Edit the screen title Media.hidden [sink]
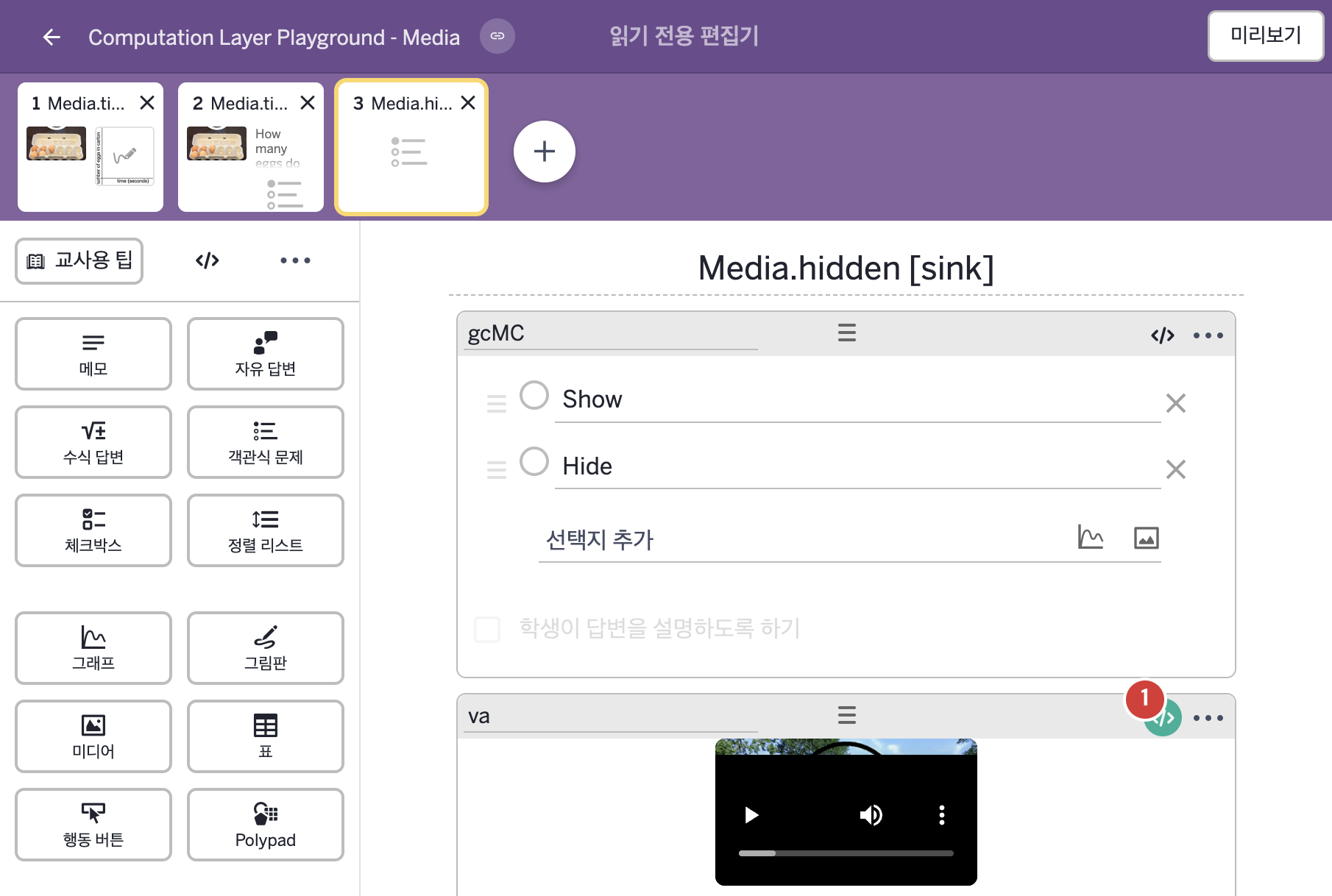Viewport: 1332px width, 896px height. click(x=846, y=268)
